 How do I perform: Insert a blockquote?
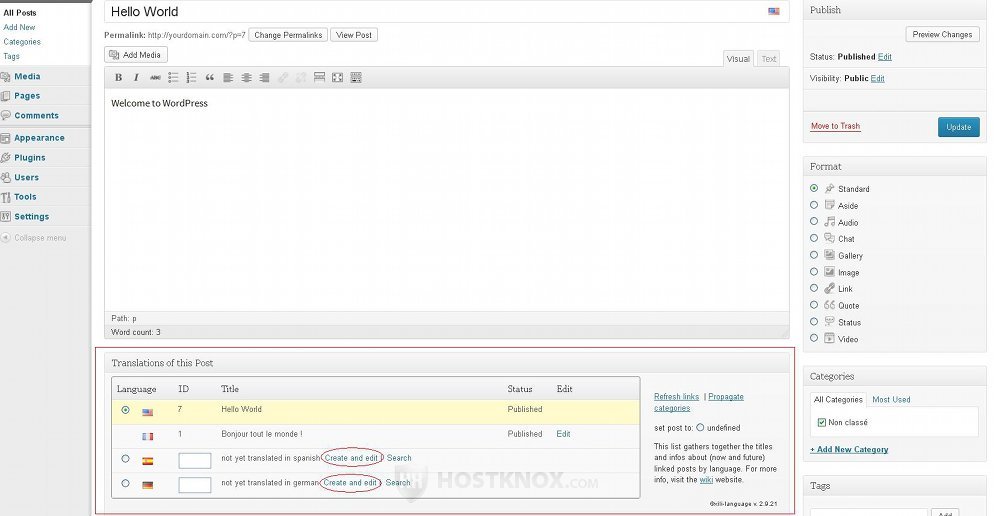pyautogui.click(x=210, y=78)
